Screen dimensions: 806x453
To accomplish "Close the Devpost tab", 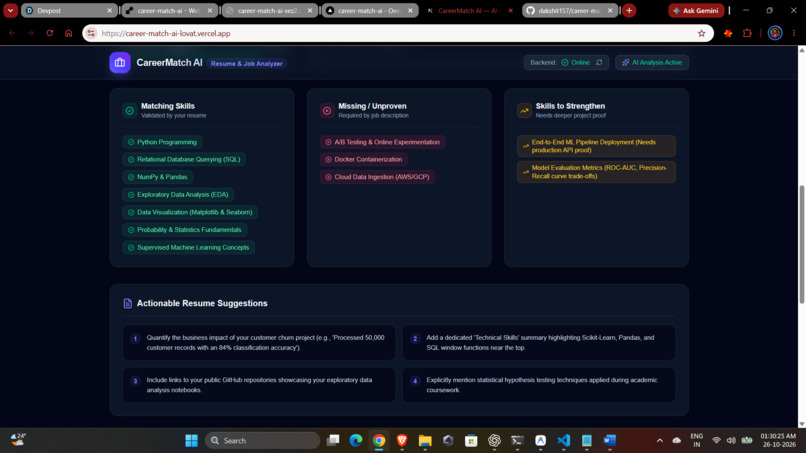I will tap(109, 10).
